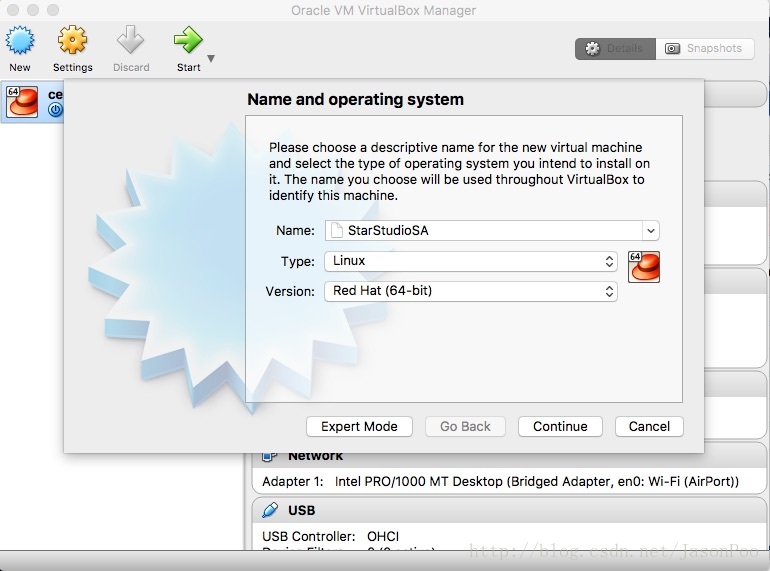The height and width of the screenshot is (571, 770).
Task: Click the Go Back button
Action: point(465,426)
